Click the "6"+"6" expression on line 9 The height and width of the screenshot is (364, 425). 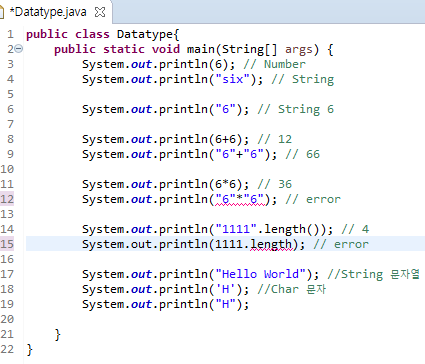pyautogui.click(x=240, y=154)
